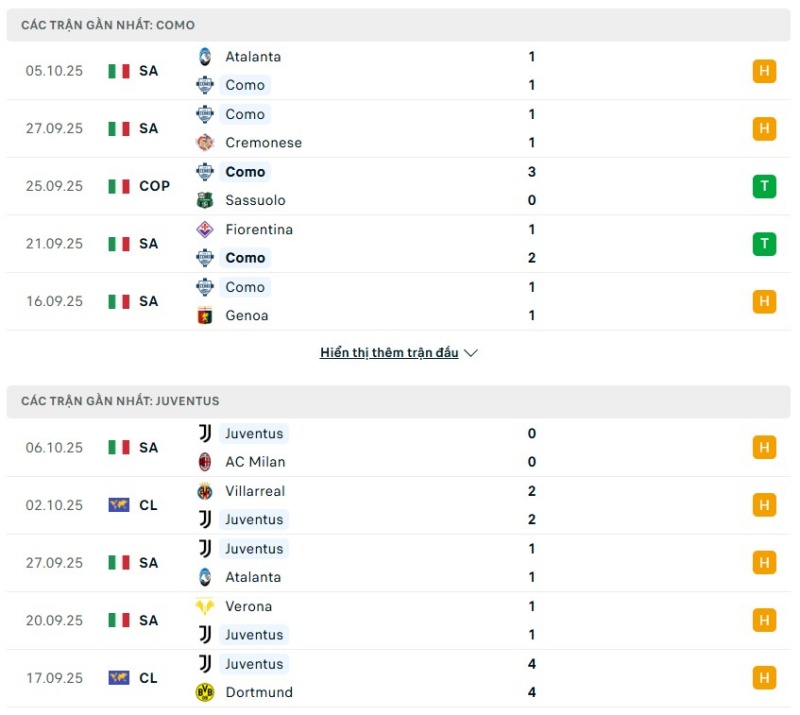Select the Italy flag beside the COP label

point(118,186)
